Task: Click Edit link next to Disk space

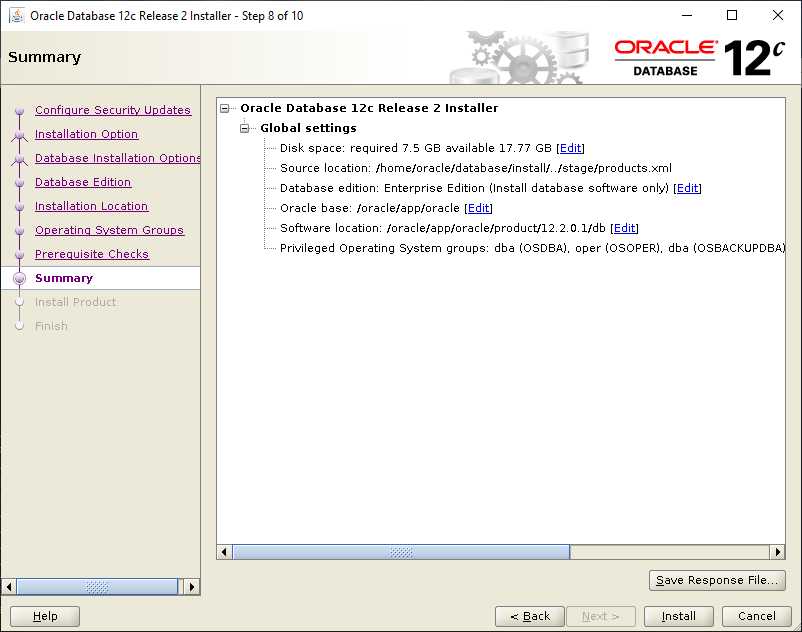Action: pos(570,148)
